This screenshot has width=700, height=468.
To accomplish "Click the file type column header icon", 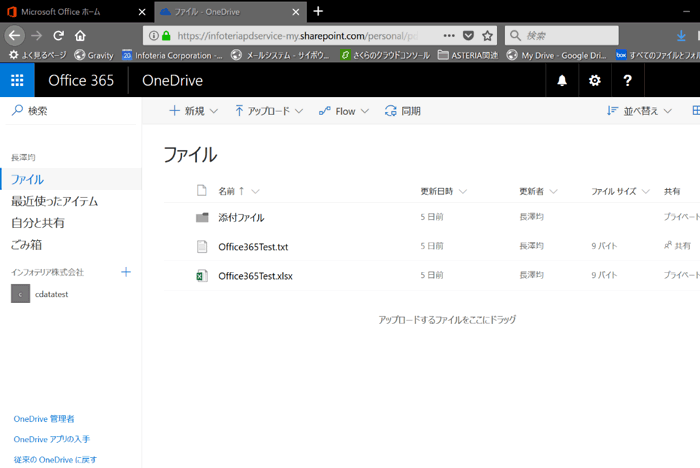I will click(x=202, y=191).
